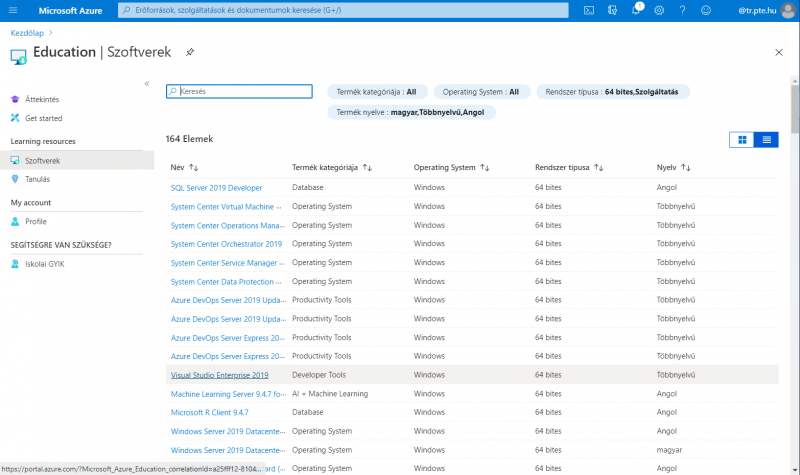
Task: Click the Tanulás lightbulb icon
Action: [15, 179]
